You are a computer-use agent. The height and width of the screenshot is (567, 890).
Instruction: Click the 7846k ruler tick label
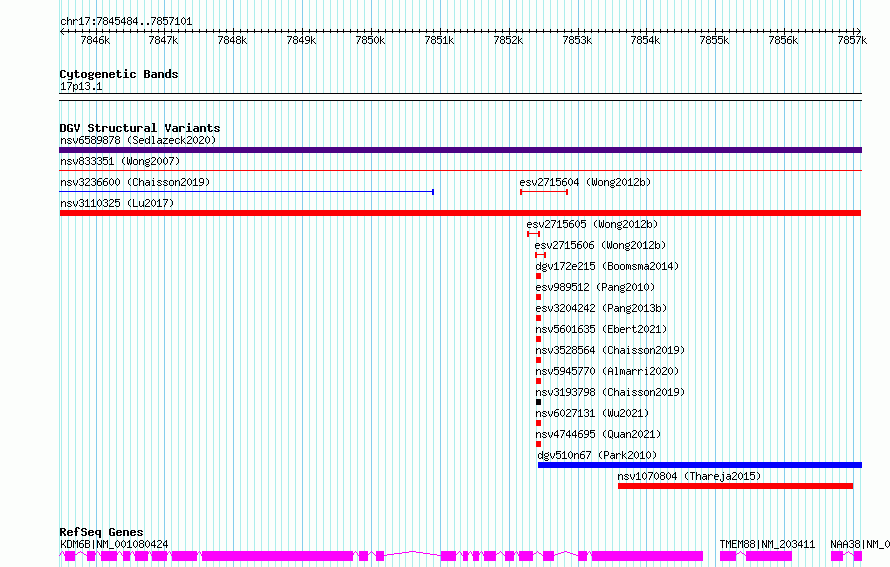(95, 40)
